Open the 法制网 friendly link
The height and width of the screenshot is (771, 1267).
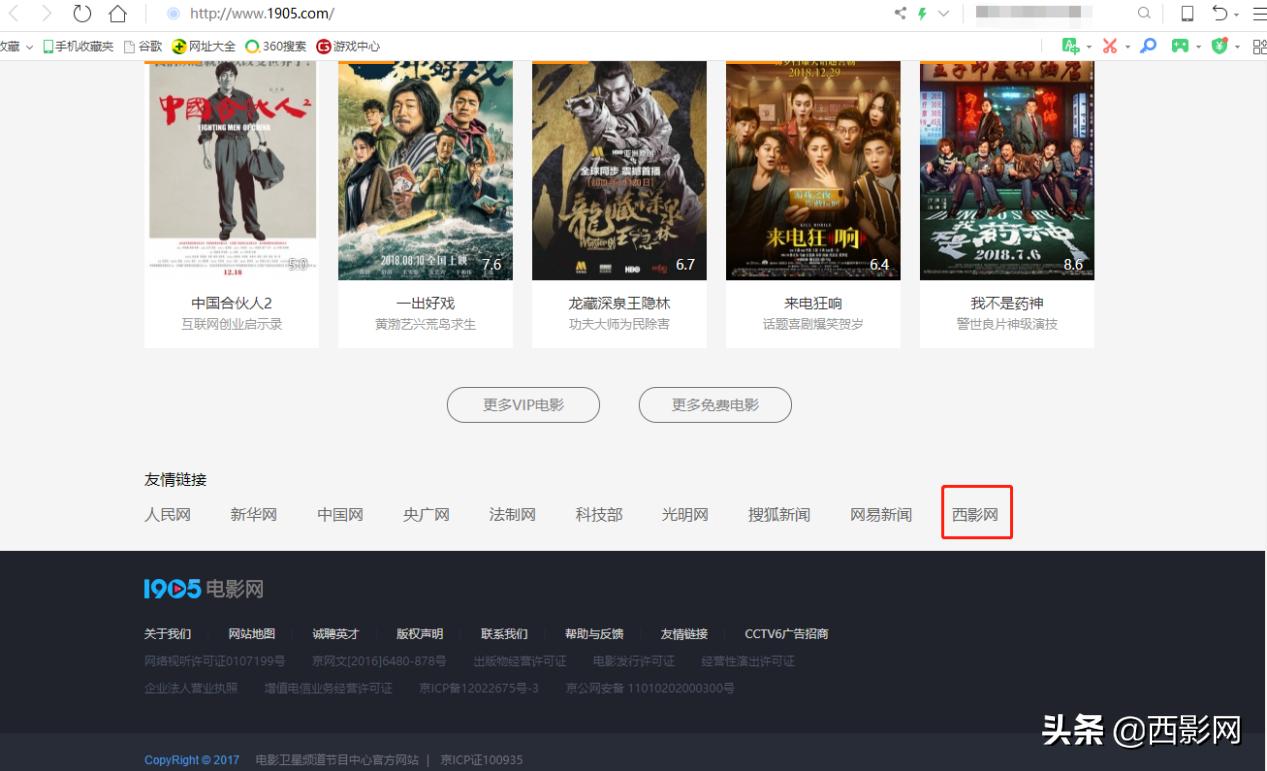512,515
